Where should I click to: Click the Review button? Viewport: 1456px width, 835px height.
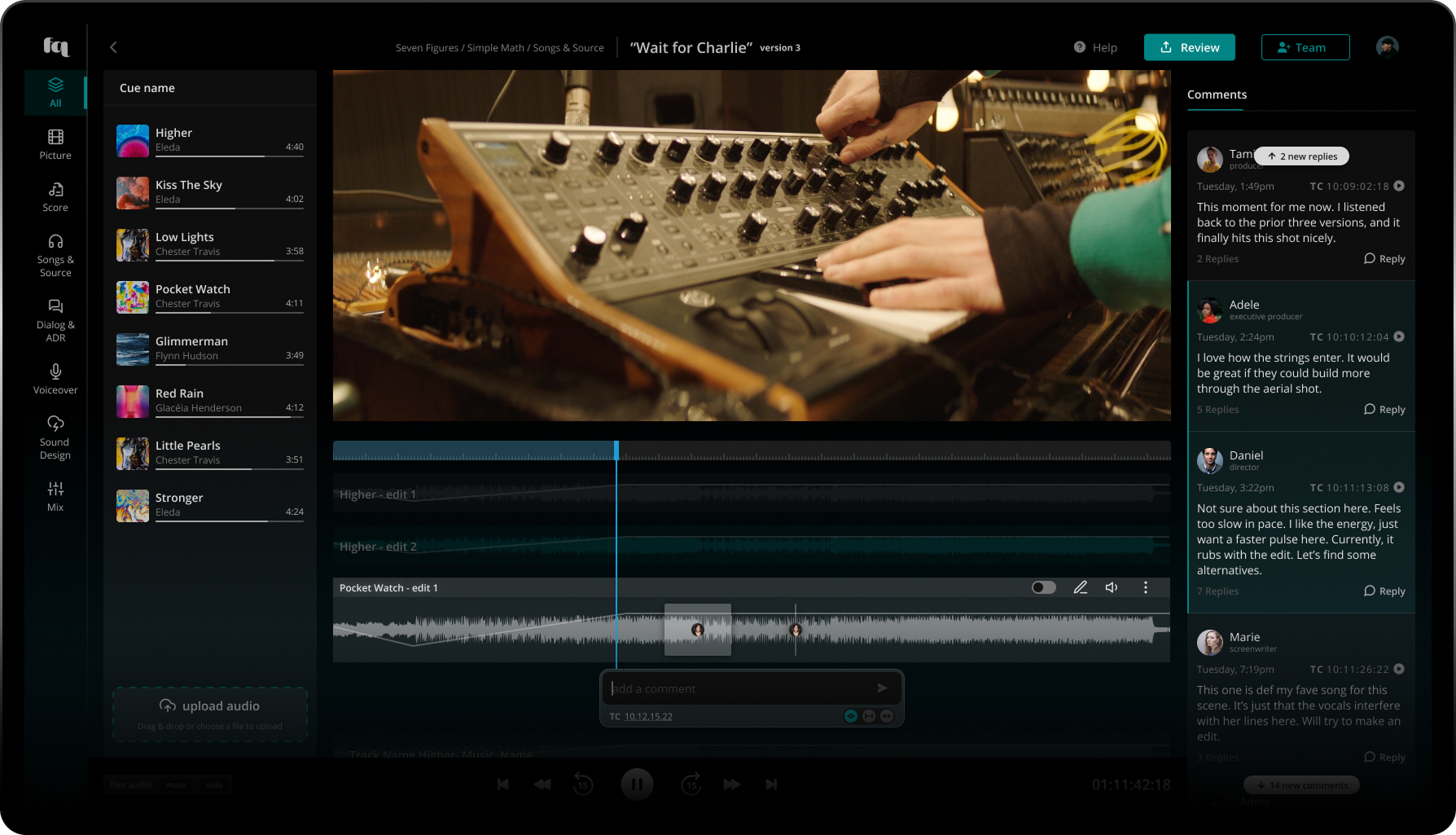point(1189,47)
